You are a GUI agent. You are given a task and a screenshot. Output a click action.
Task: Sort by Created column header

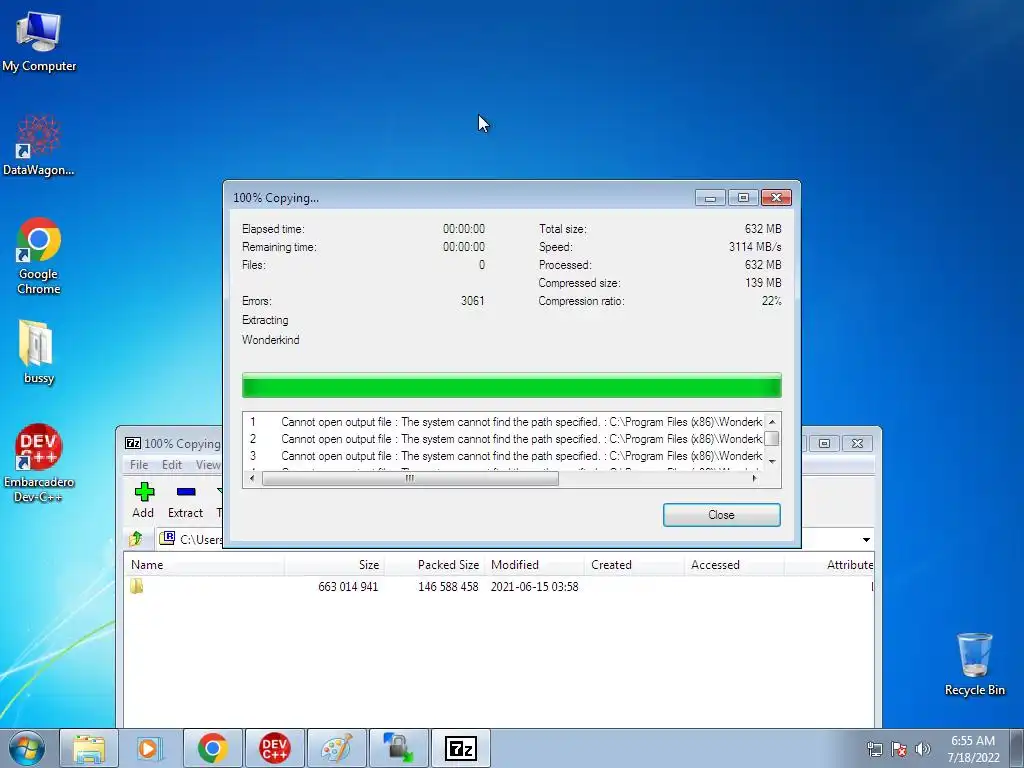pyautogui.click(x=635, y=565)
